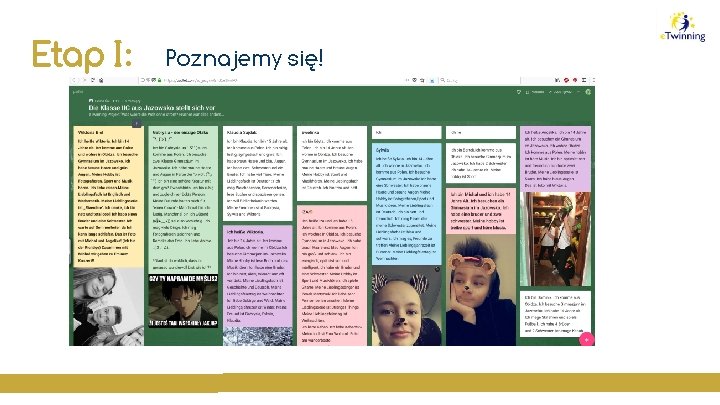Click the 'Ich heiße Wiktoria' purple card title
The height and width of the screenshot is (405, 720).
[x=246, y=232]
